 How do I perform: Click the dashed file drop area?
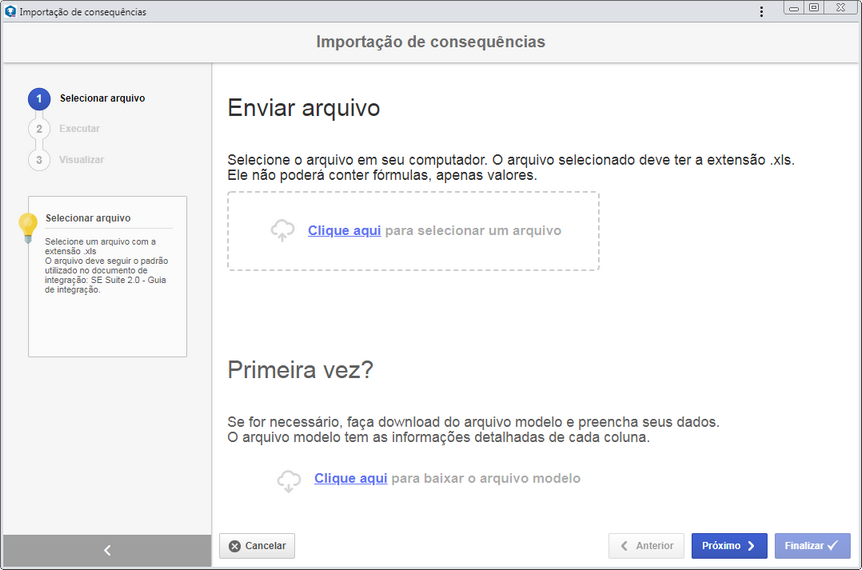click(413, 231)
